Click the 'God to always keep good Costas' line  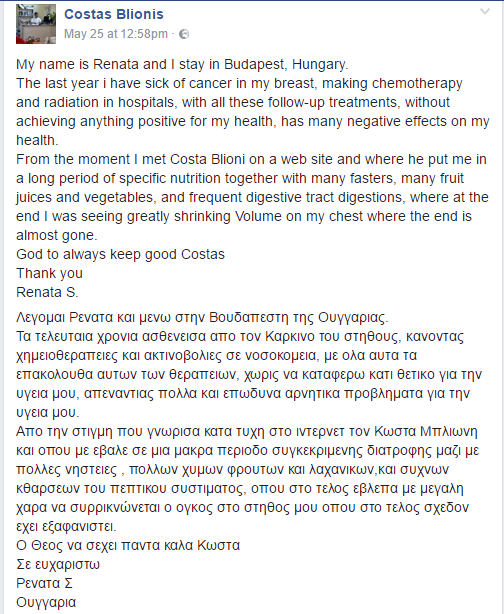(x=120, y=255)
